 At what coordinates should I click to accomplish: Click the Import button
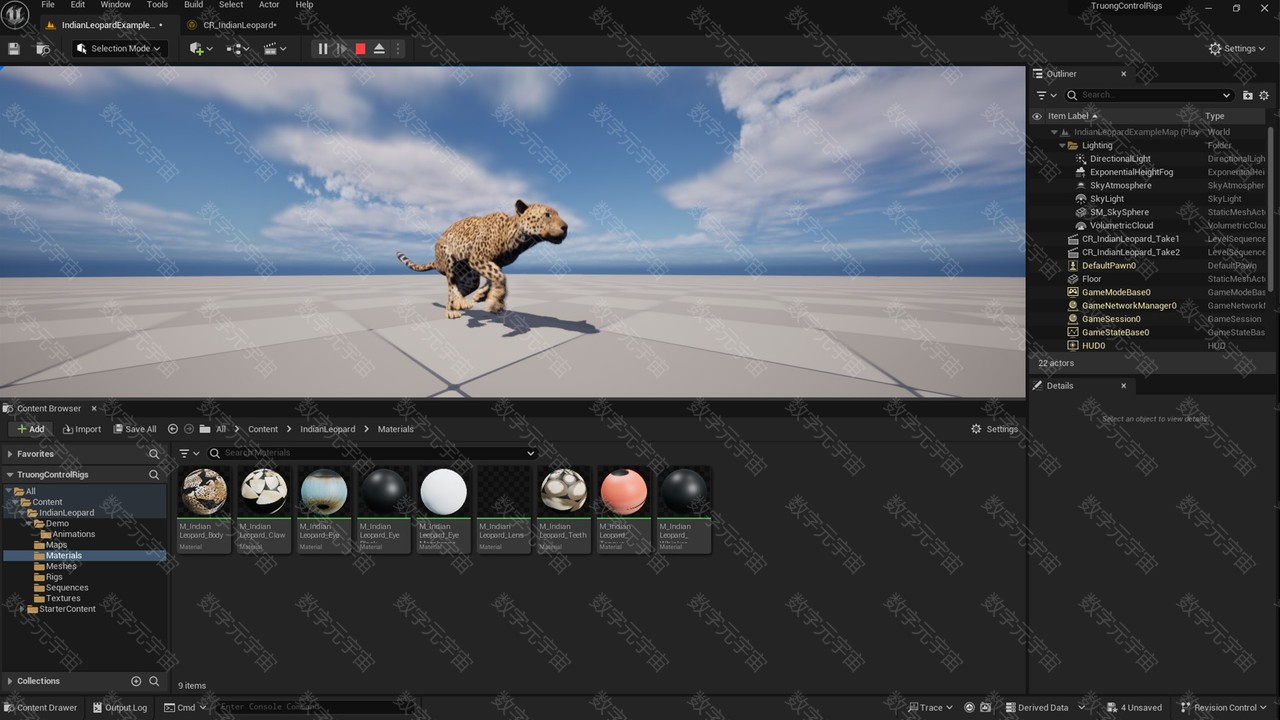82,429
